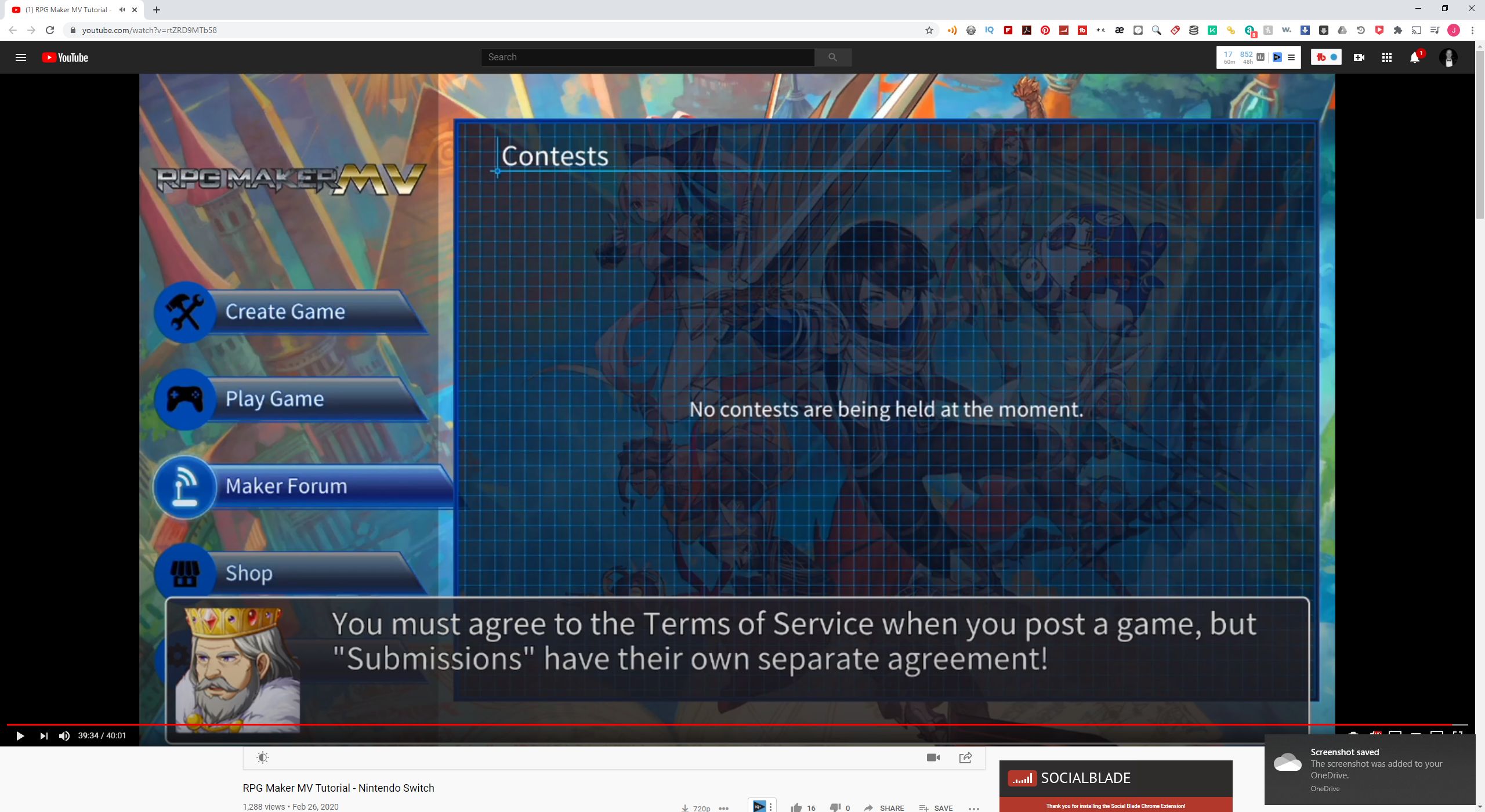
Task: Click the Screenshot saved OneDrive notification
Action: coord(1370,770)
